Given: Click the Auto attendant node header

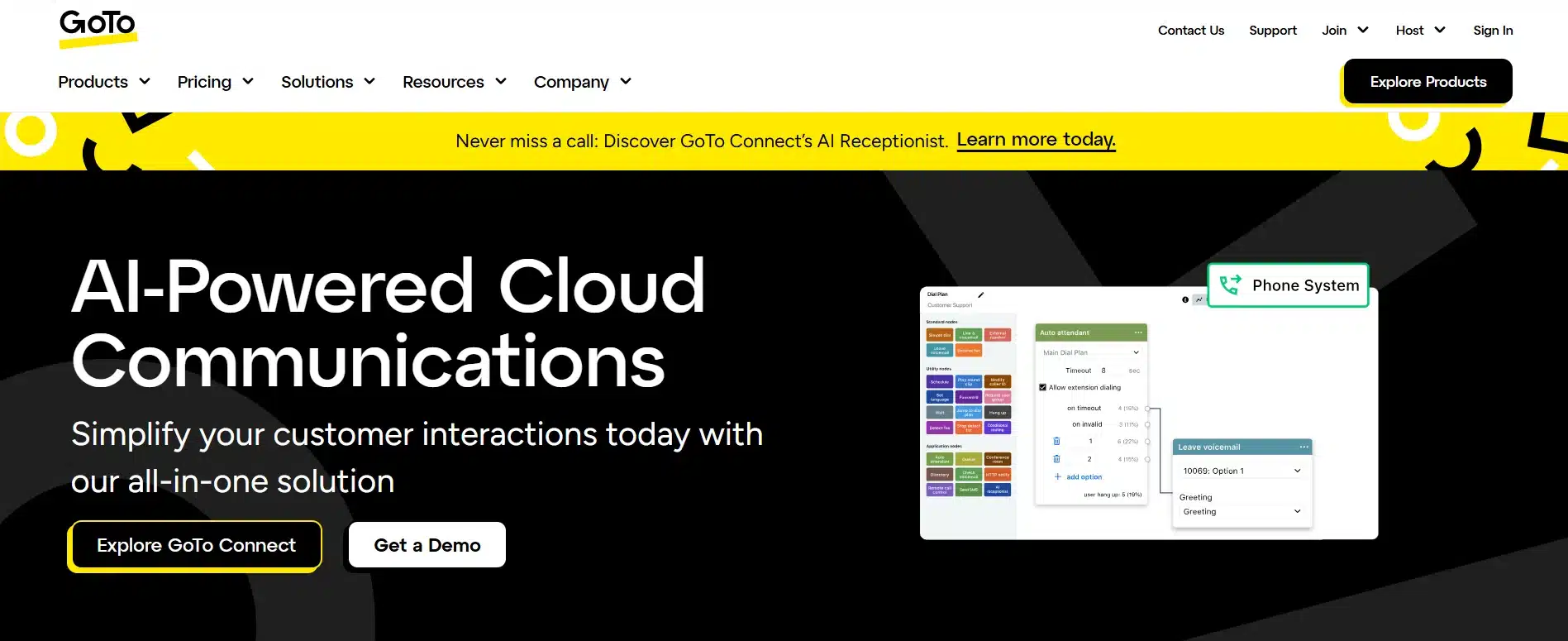Looking at the screenshot, I should 1091,332.
